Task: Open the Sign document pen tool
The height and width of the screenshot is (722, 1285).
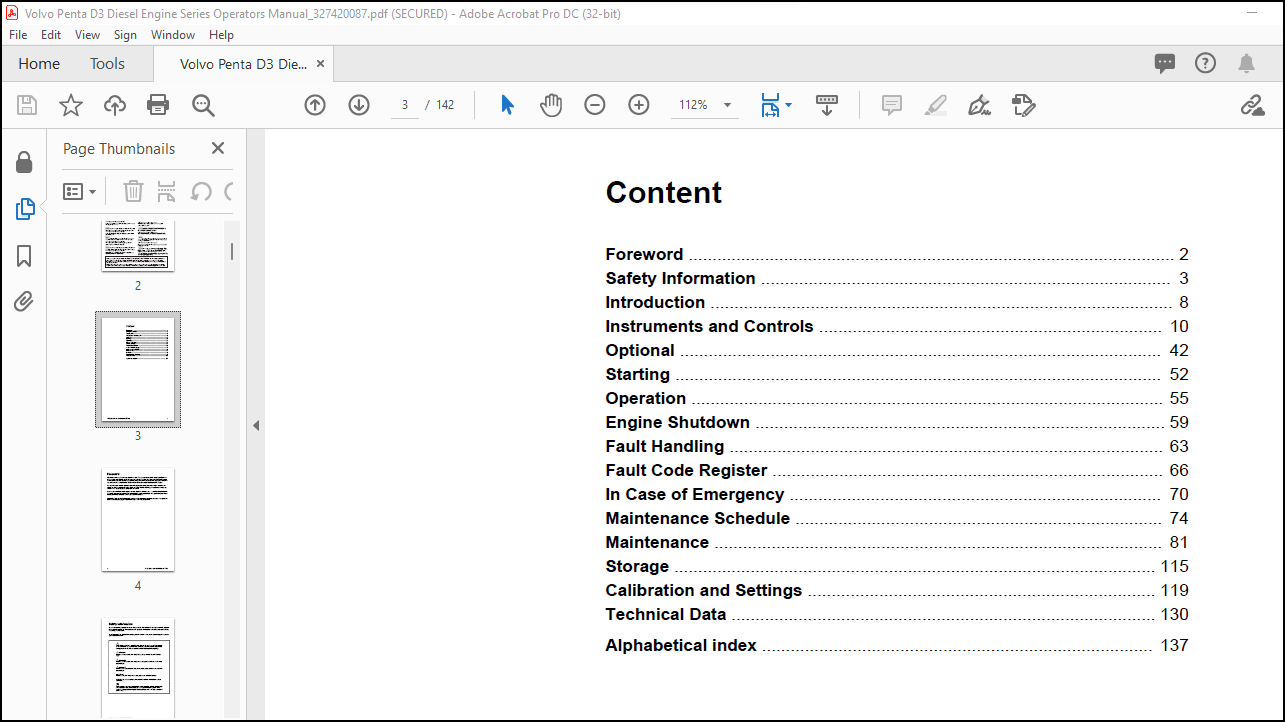Action: coord(980,105)
